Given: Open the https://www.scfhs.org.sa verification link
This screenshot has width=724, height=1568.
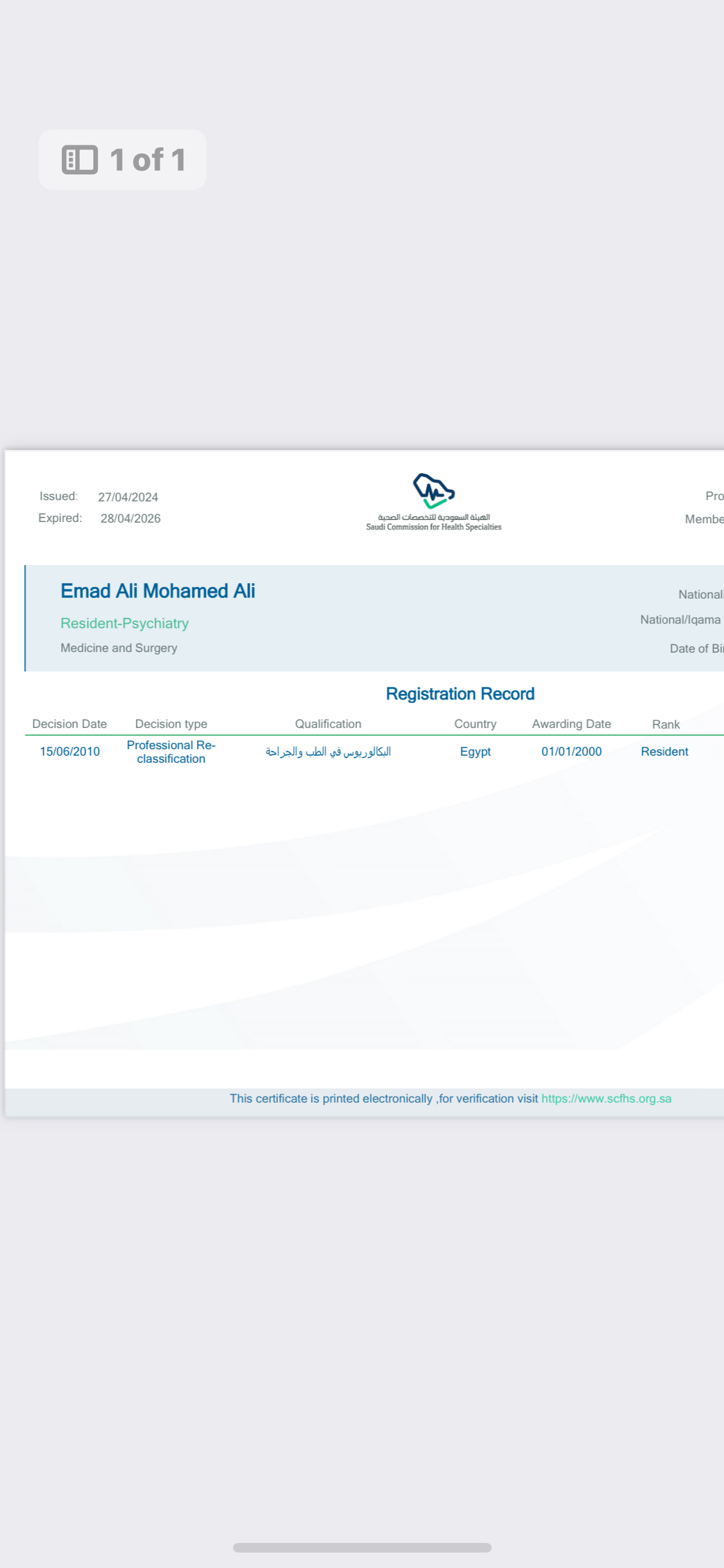Looking at the screenshot, I should 606,1098.
